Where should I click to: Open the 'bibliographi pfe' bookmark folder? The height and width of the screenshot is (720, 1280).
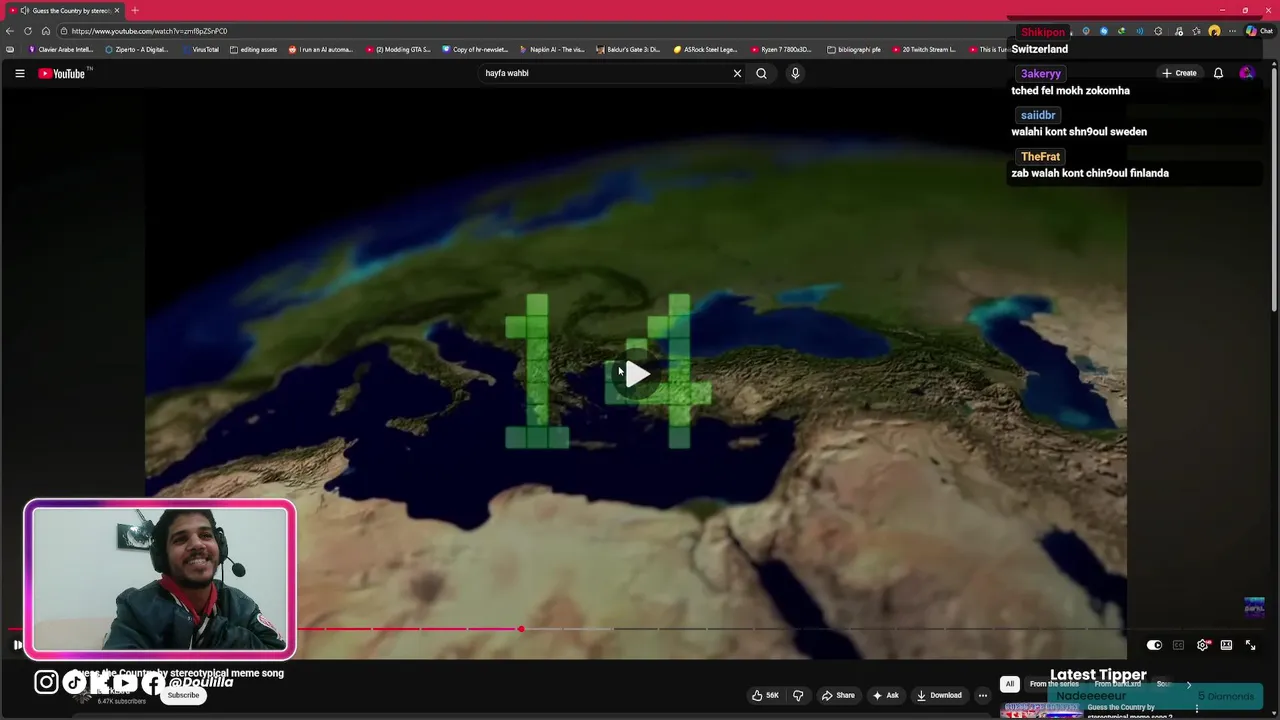click(x=854, y=49)
